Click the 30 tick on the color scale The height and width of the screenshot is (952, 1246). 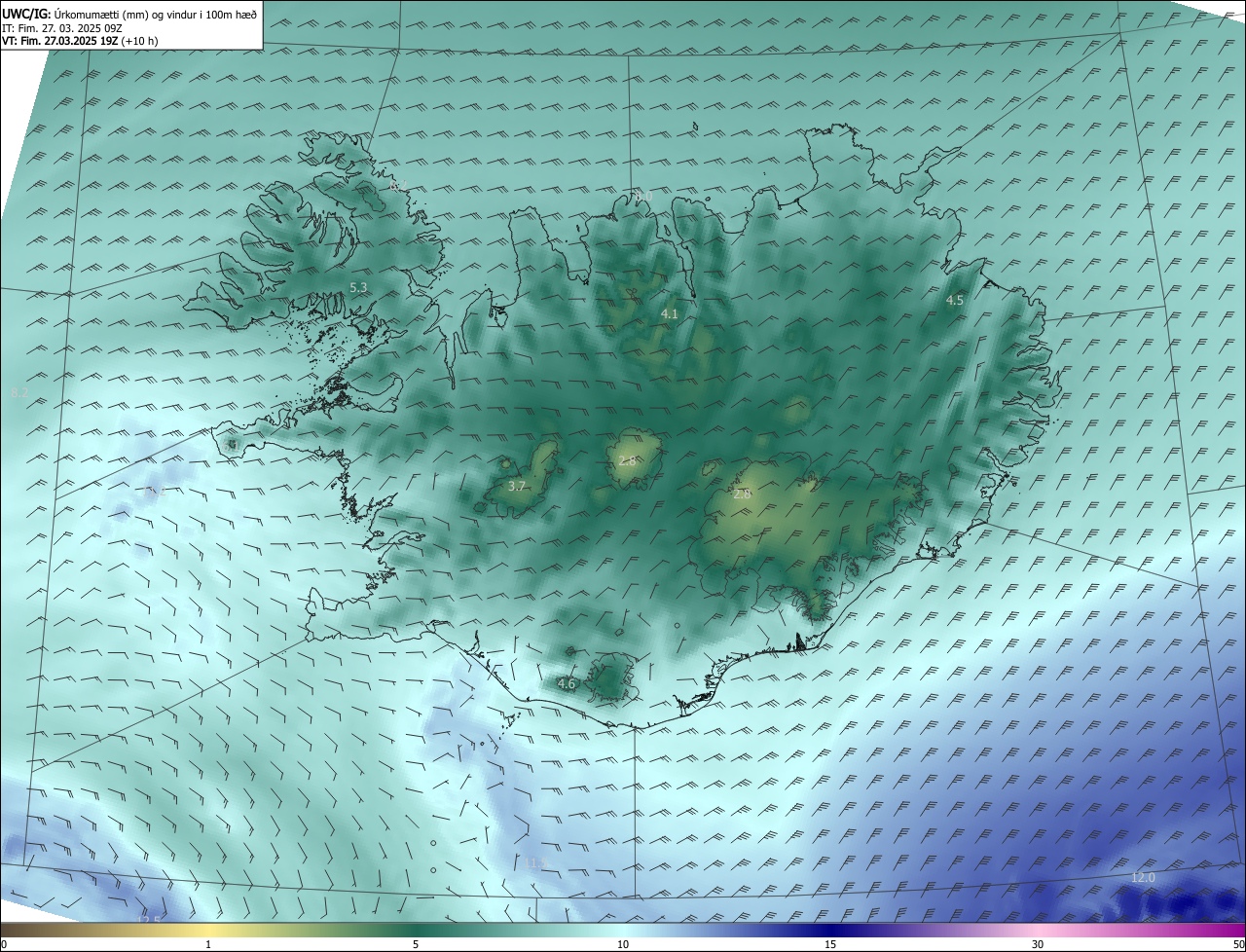[1038, 944]
